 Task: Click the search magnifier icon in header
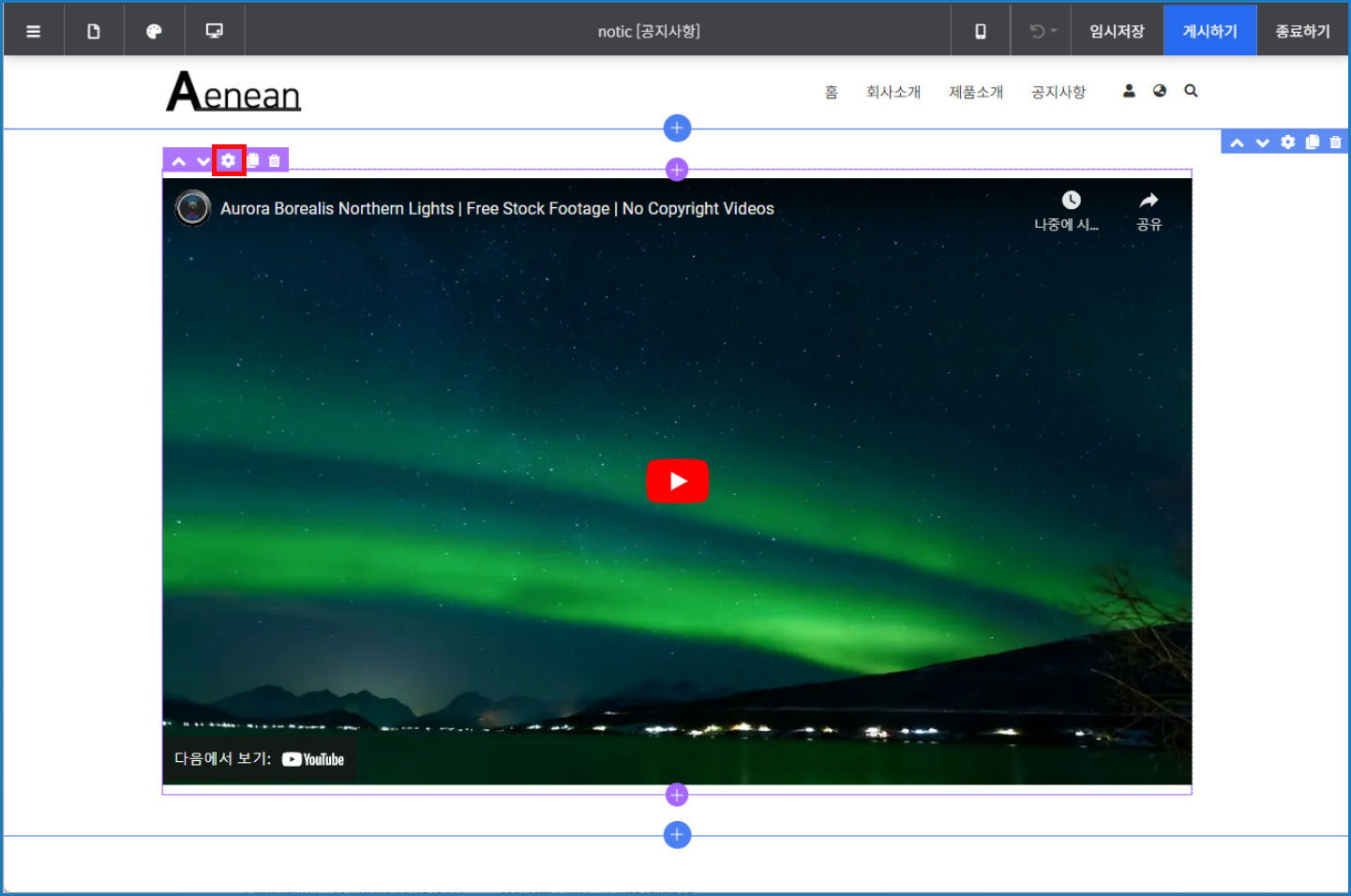pyautogui.click(x=1191, y=91)
